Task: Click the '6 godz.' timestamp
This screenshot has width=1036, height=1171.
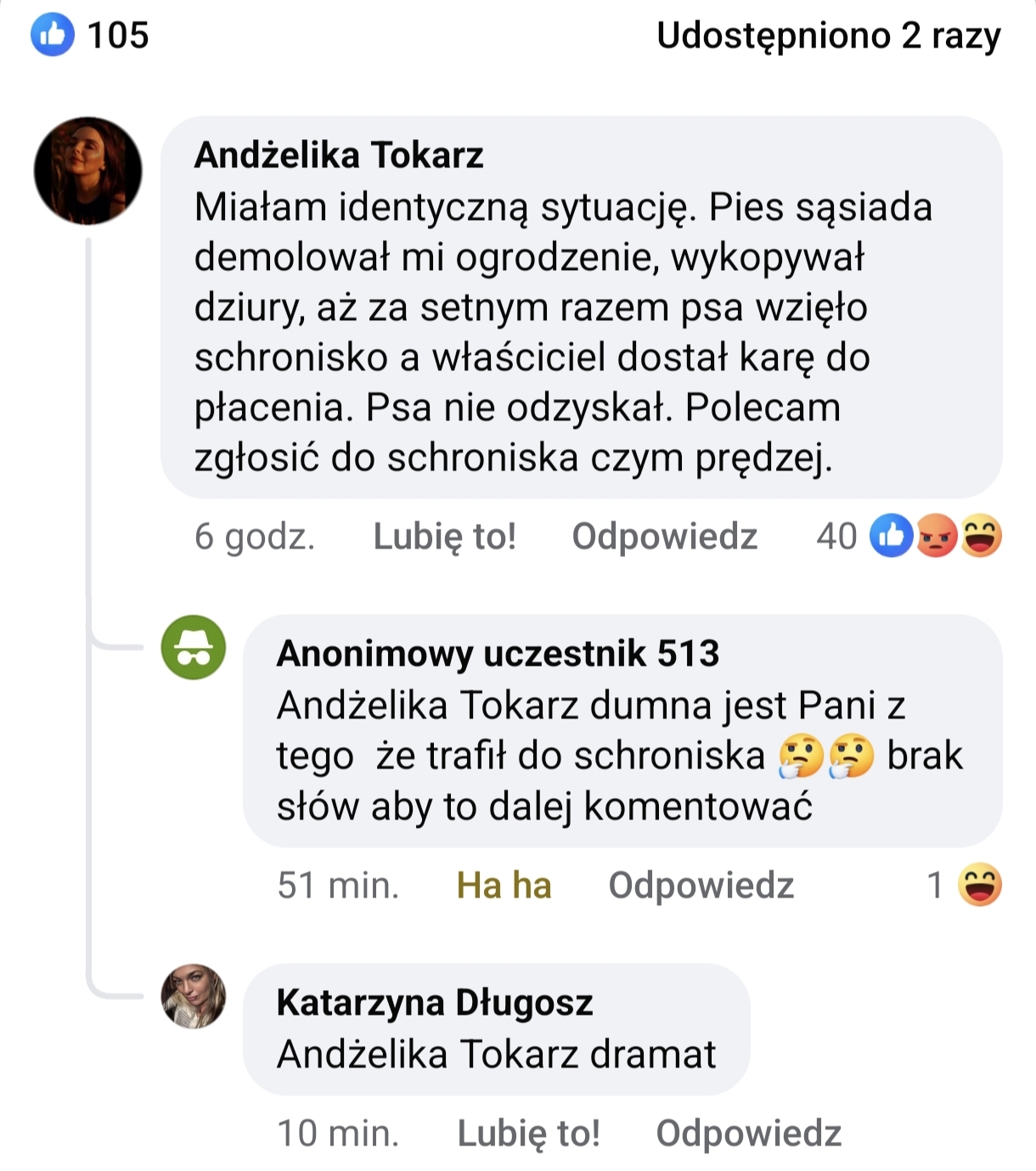Action: [x=255, y=537]
